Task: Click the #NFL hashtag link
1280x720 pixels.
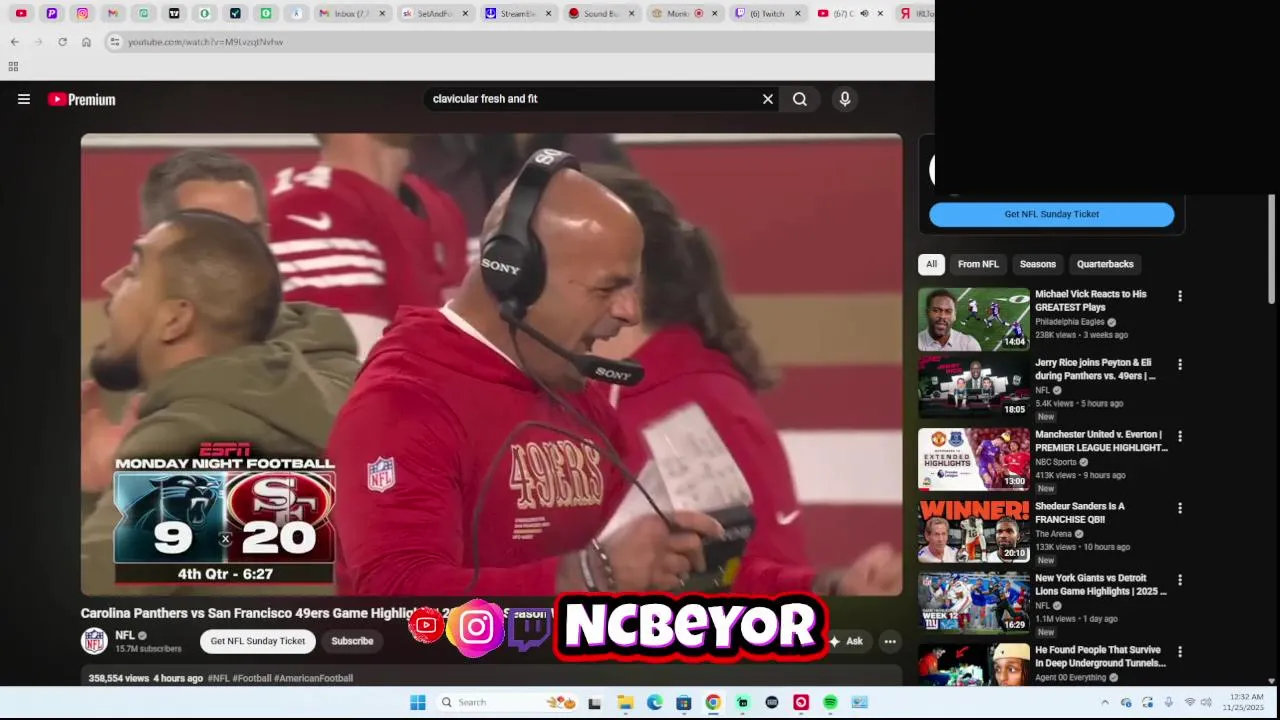Action: pyautogui.click(x=218, y=678)
